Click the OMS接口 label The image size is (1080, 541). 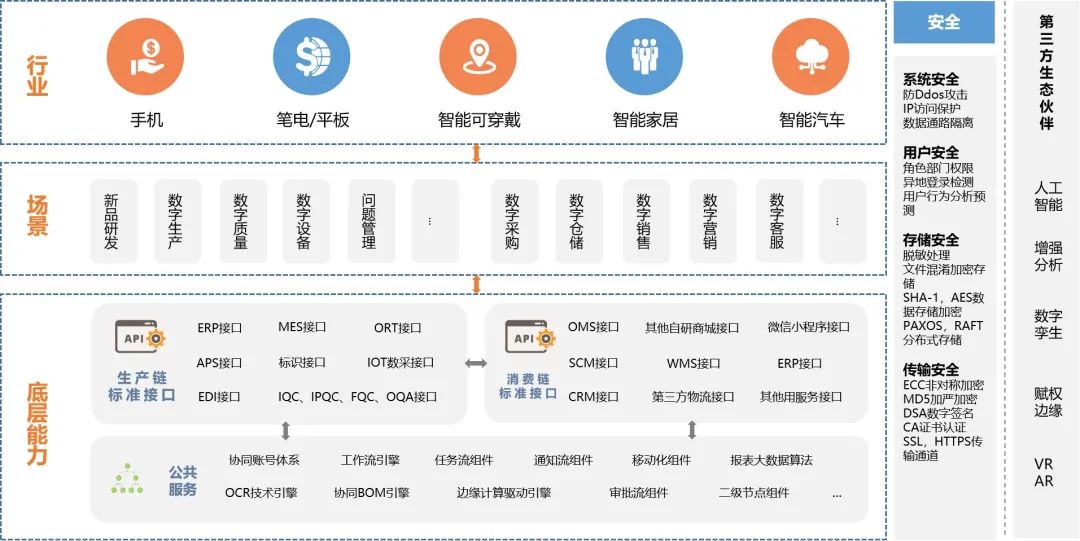pos(594,327)
